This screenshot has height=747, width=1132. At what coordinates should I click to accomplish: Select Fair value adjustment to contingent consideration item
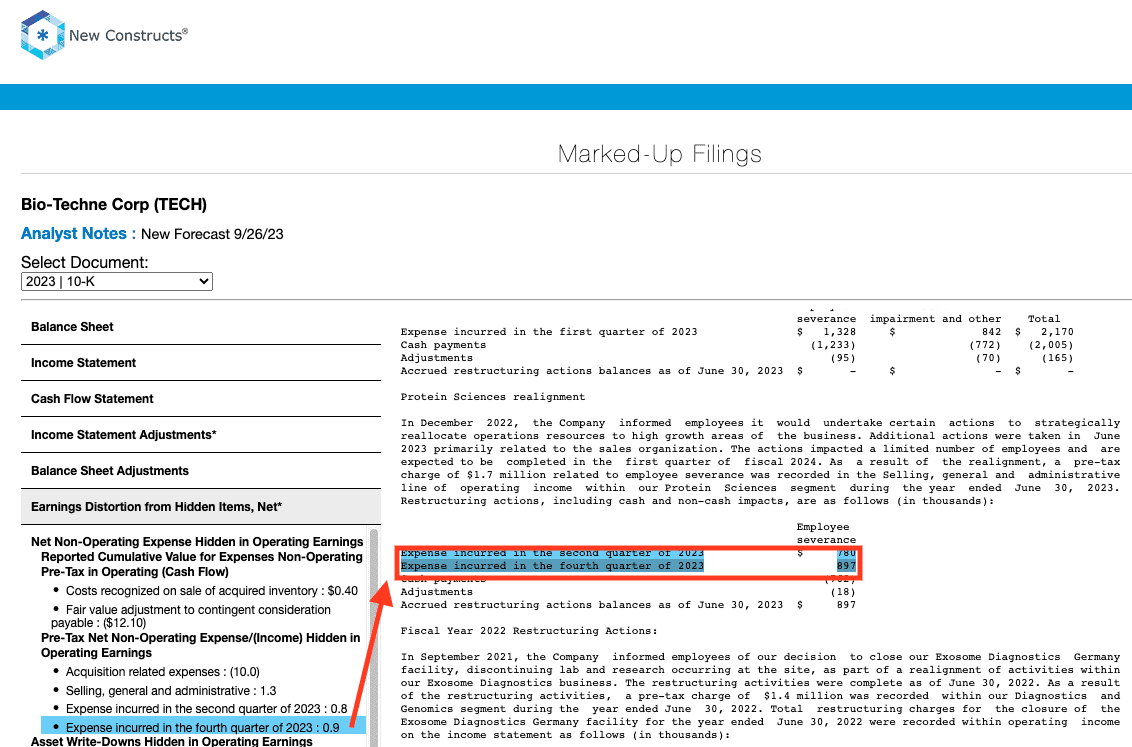191,616
